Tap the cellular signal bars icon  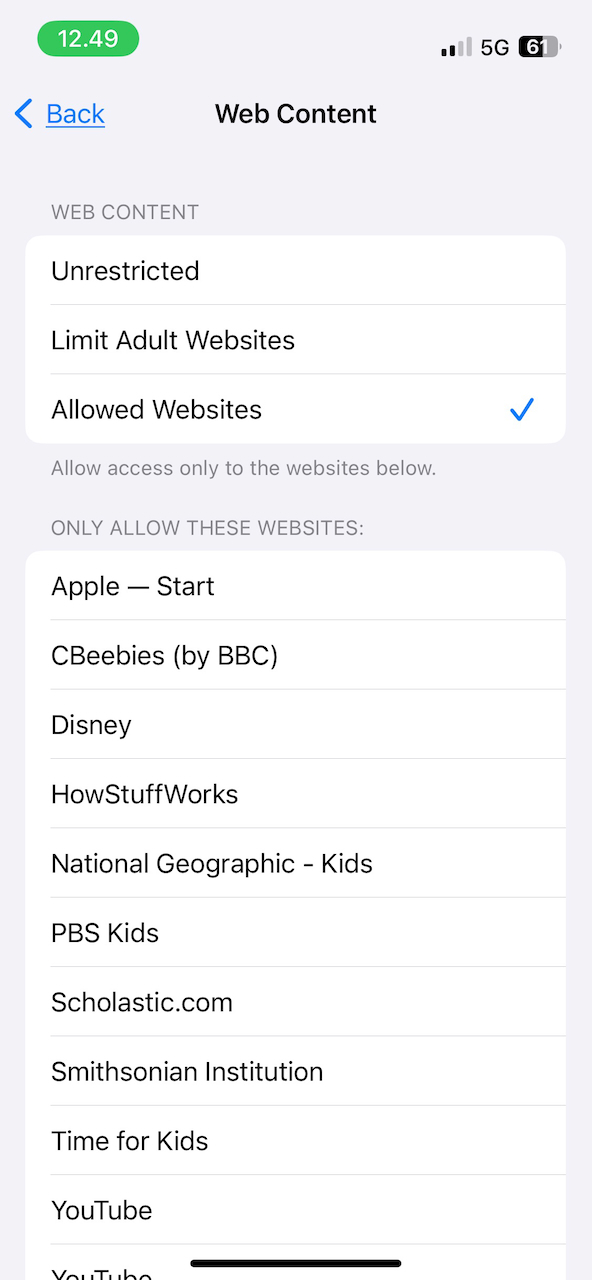(x=456, y=47)
